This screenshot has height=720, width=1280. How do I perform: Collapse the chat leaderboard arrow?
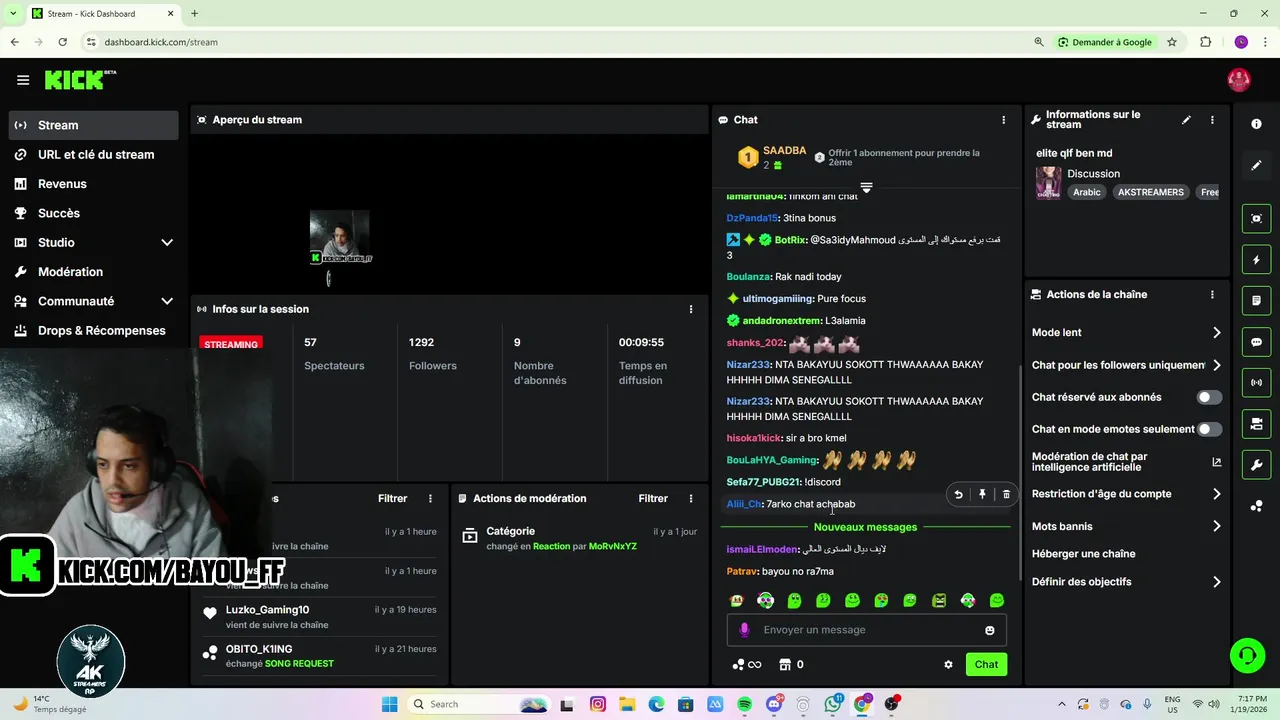click(x=866, y=188)
